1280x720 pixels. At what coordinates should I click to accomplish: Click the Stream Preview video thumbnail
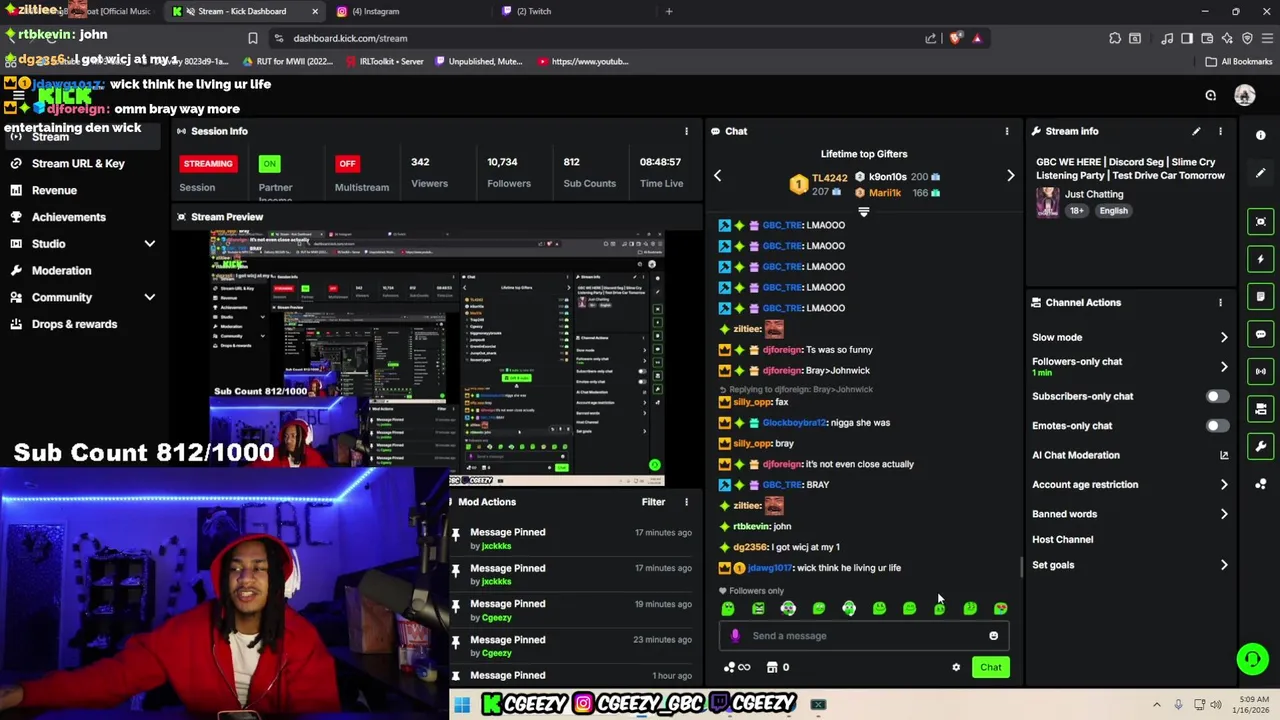coord(437,357)
